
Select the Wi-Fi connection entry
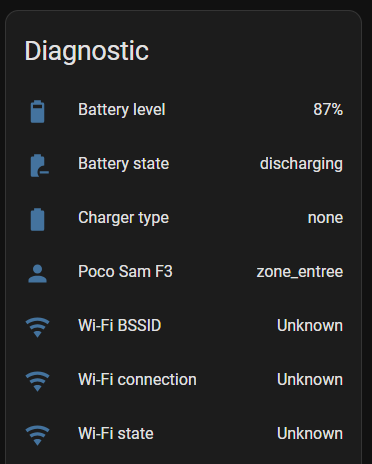pyautogui.click(x=184, y=380)
